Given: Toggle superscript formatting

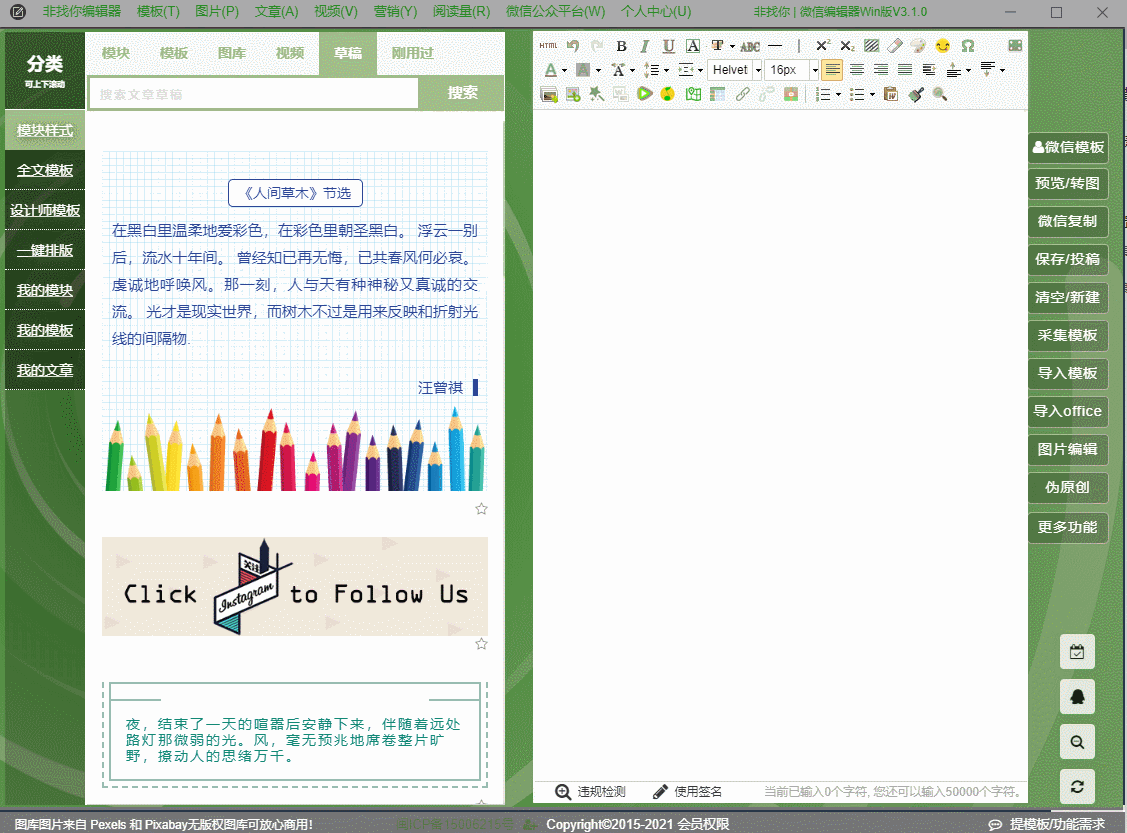Looking at the screenshot, I should 823,46.
